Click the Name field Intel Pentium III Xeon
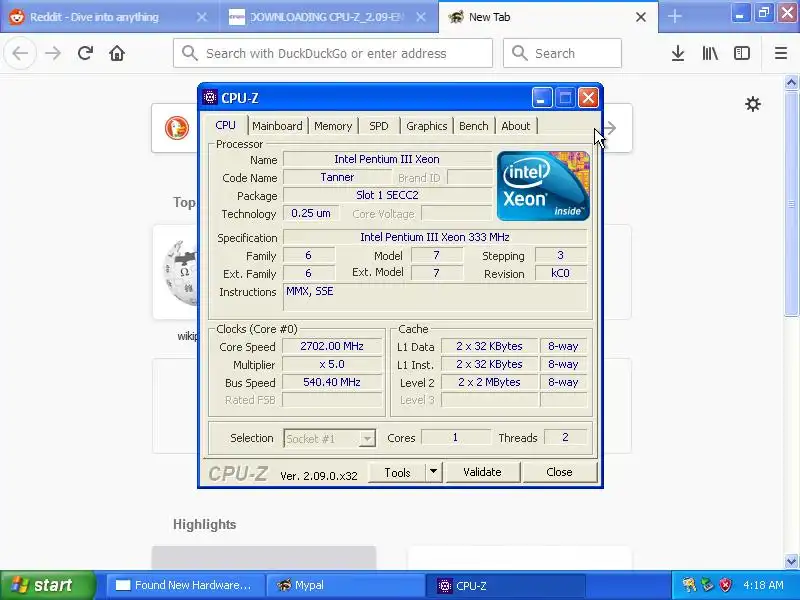Screen dimensions: 800x600 (387, 159)
